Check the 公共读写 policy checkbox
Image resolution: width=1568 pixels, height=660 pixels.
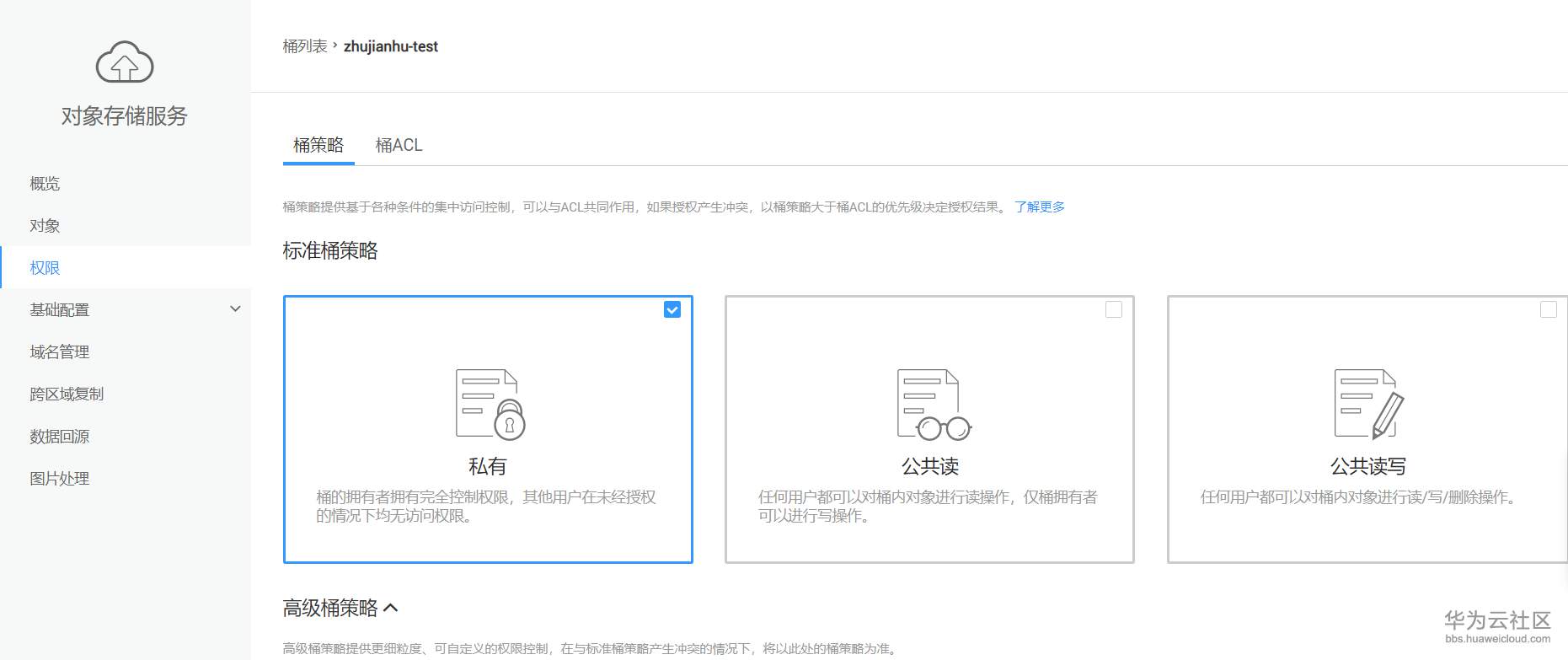1549,309
